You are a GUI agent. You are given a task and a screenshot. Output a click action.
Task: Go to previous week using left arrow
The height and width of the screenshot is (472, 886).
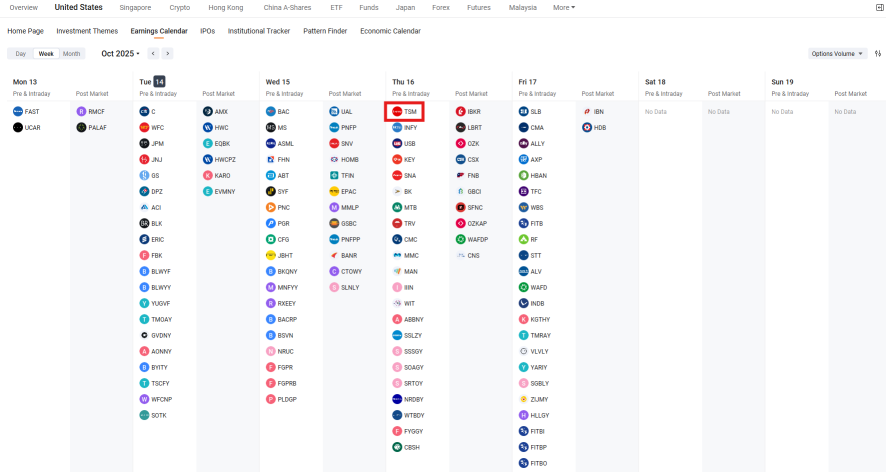pyautogui.click(x=153, y=54)
